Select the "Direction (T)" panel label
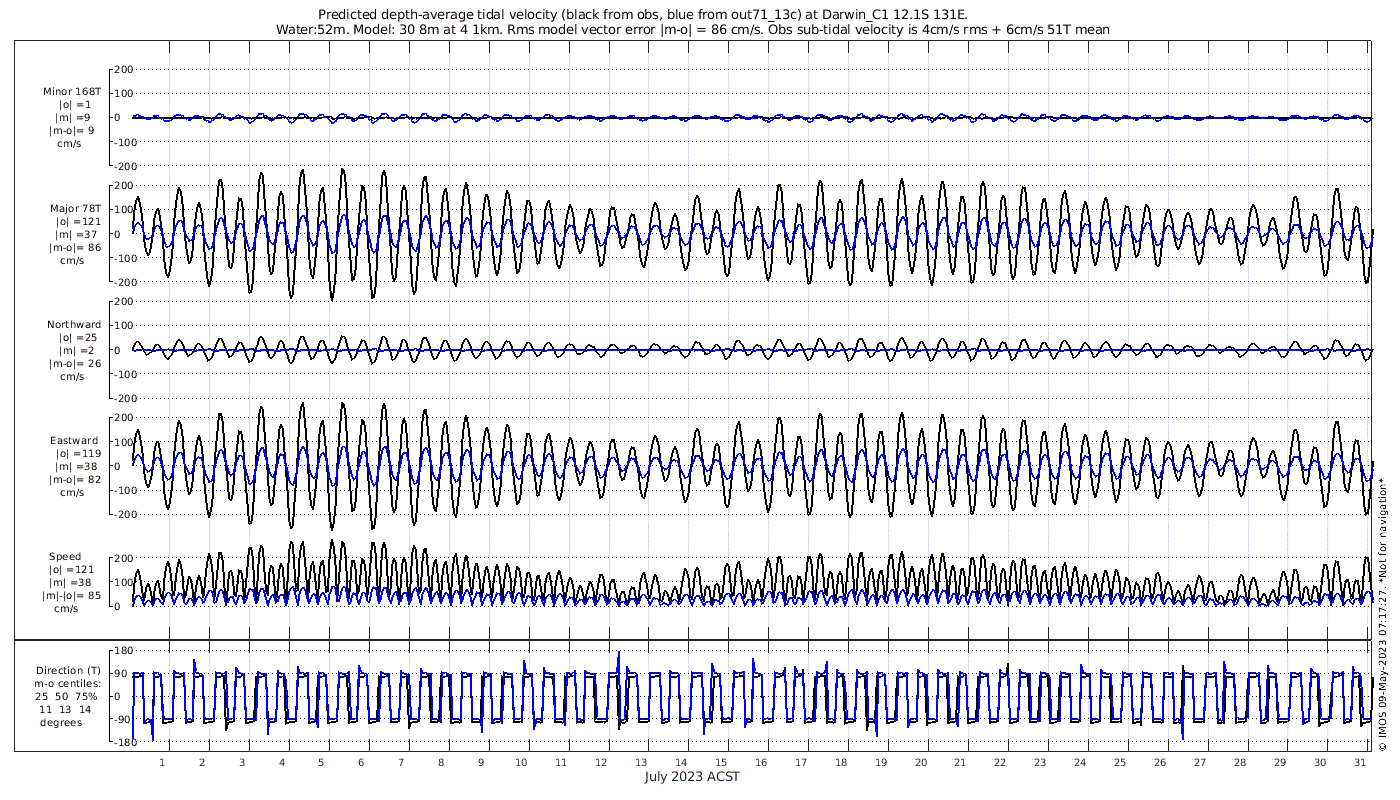Screen dimensions: 1400x800 click(68, 671)
